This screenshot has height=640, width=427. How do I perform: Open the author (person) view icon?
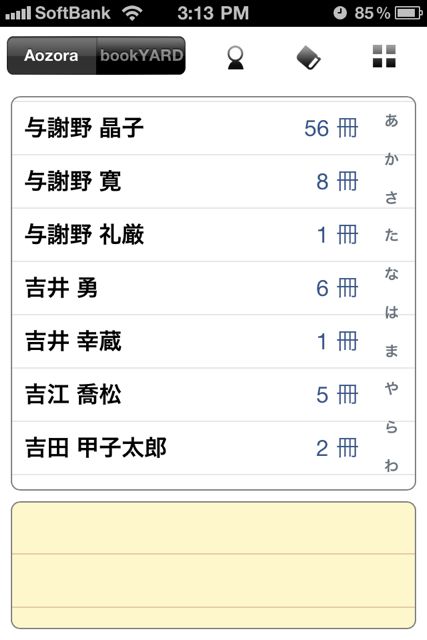click(235, 58)
